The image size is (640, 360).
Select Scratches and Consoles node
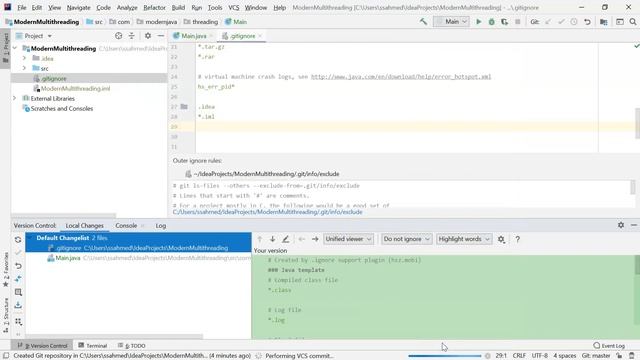(62, 109)
